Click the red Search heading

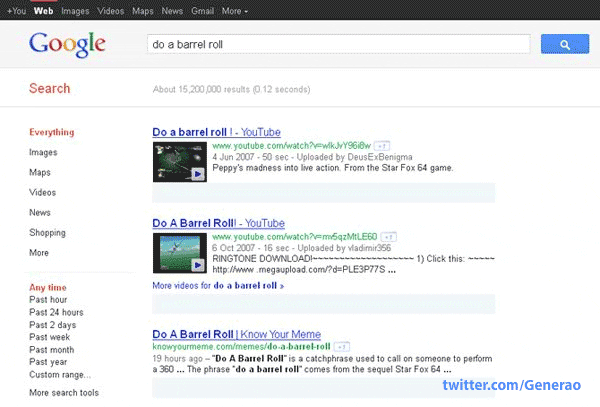coord(50,88)
